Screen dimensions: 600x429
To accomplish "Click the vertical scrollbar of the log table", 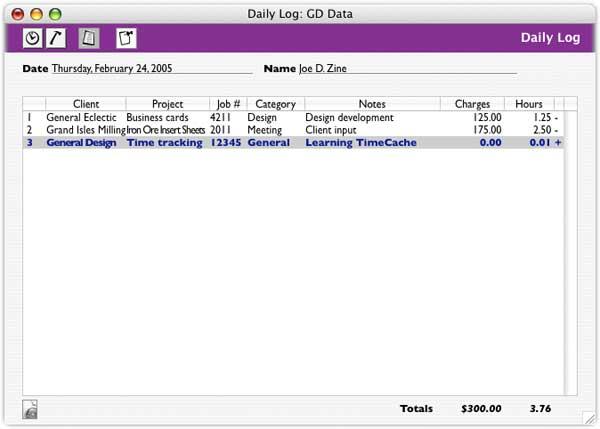I will (571, 253).
